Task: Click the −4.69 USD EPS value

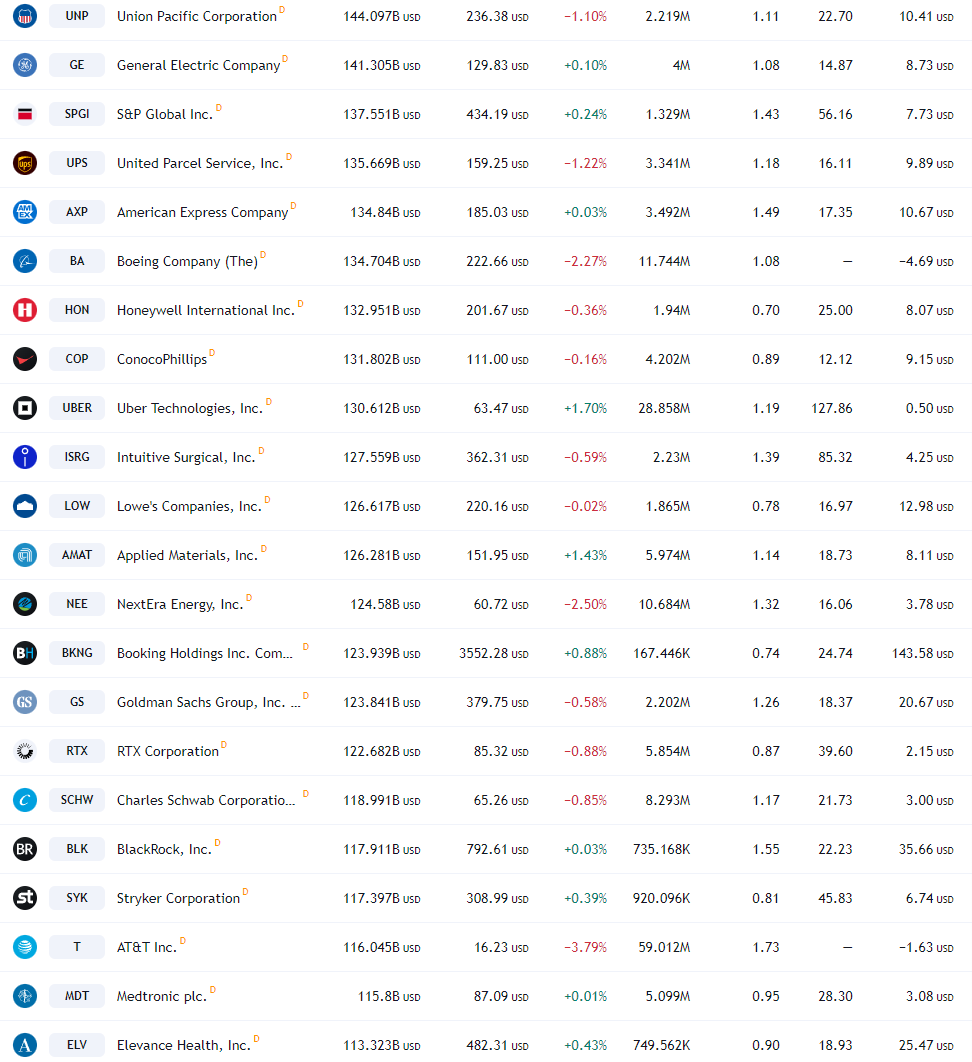Action: (x=926, y=261)
